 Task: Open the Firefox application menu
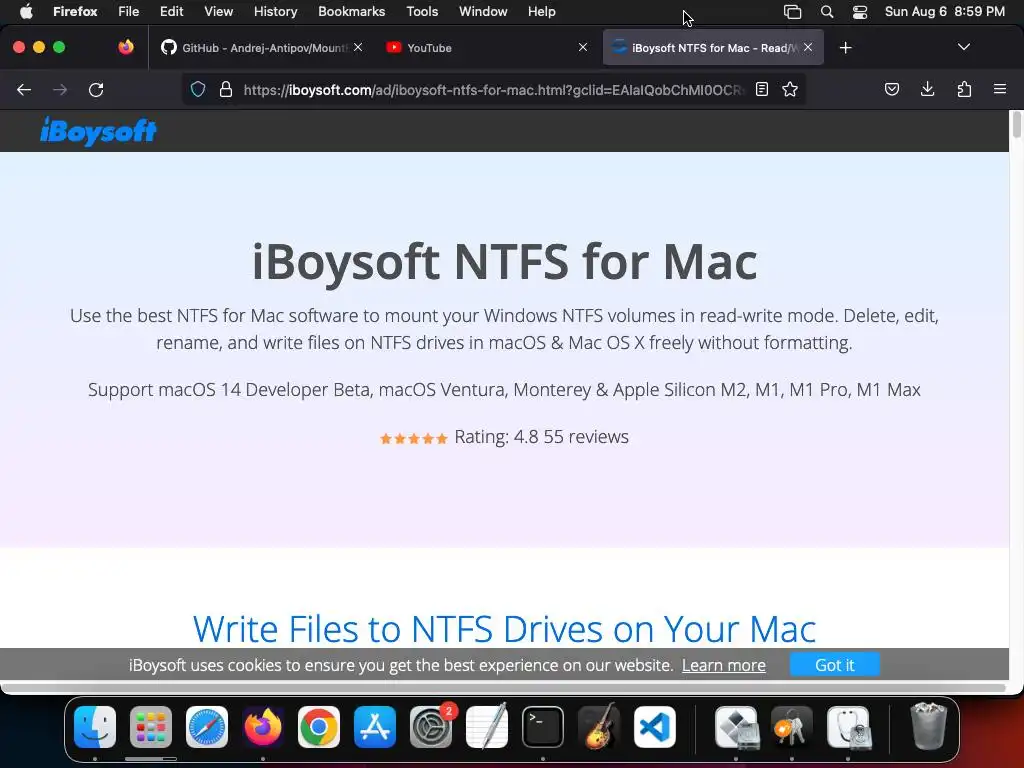[x=75, y=11]
